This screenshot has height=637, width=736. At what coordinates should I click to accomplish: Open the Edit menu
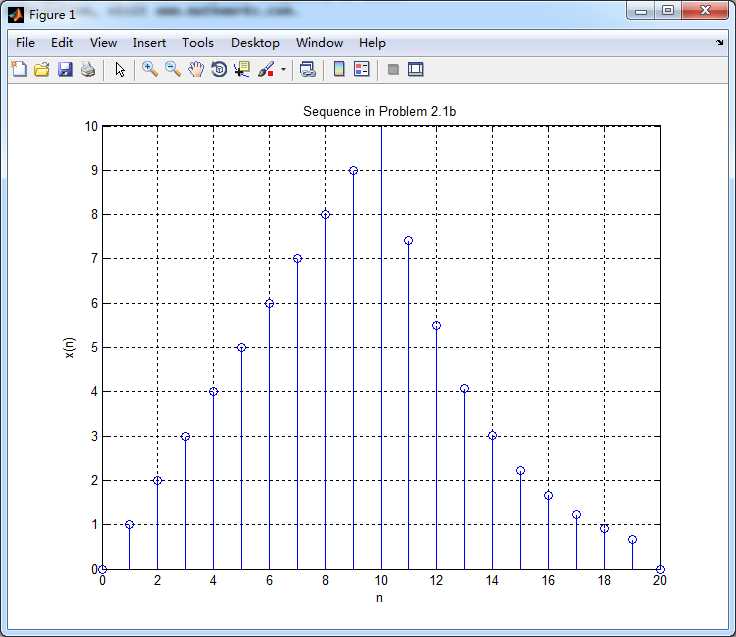click(62, 43)
